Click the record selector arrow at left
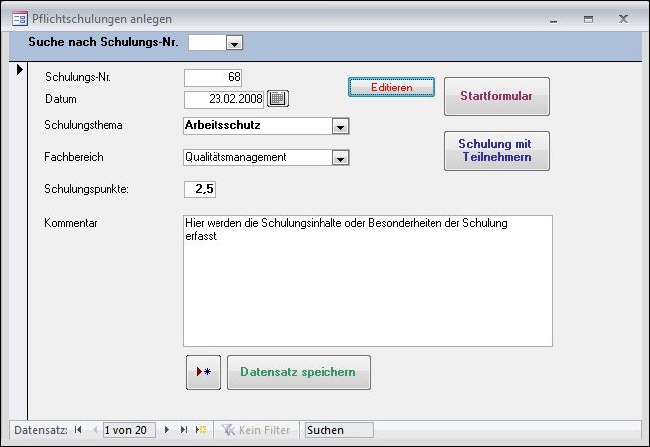The image size is (650, 447). coord(19,70)
